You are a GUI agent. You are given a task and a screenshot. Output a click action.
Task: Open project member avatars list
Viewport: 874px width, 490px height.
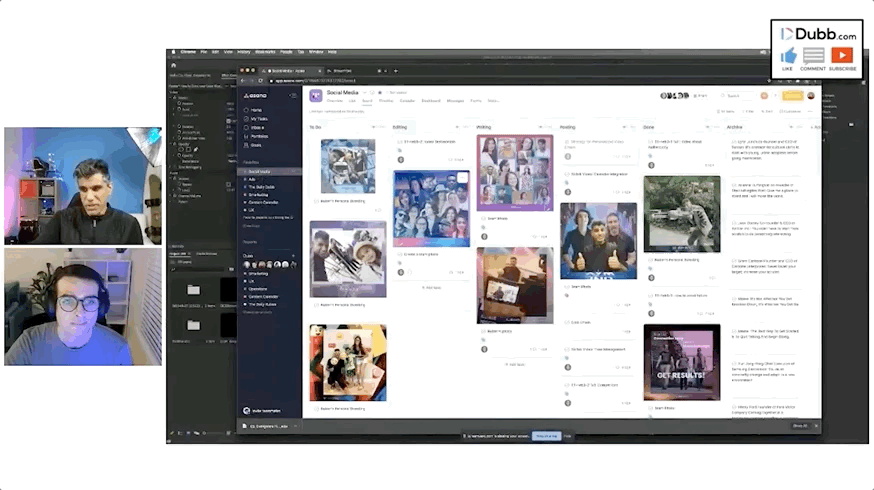[x=674, y=96]
